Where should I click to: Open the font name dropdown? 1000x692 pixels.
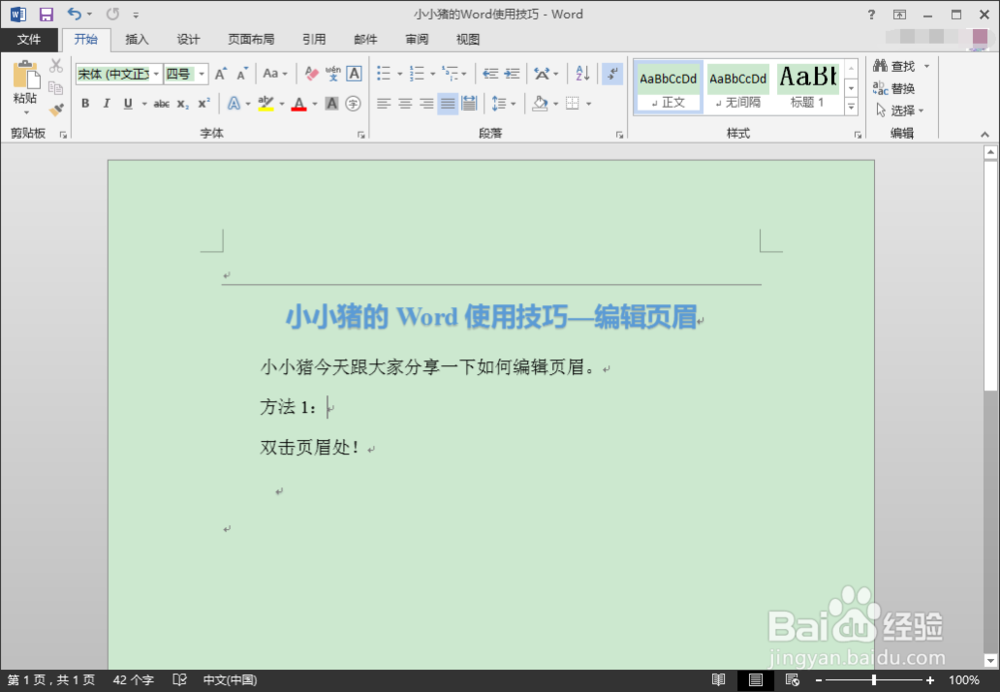coord(156,74)
